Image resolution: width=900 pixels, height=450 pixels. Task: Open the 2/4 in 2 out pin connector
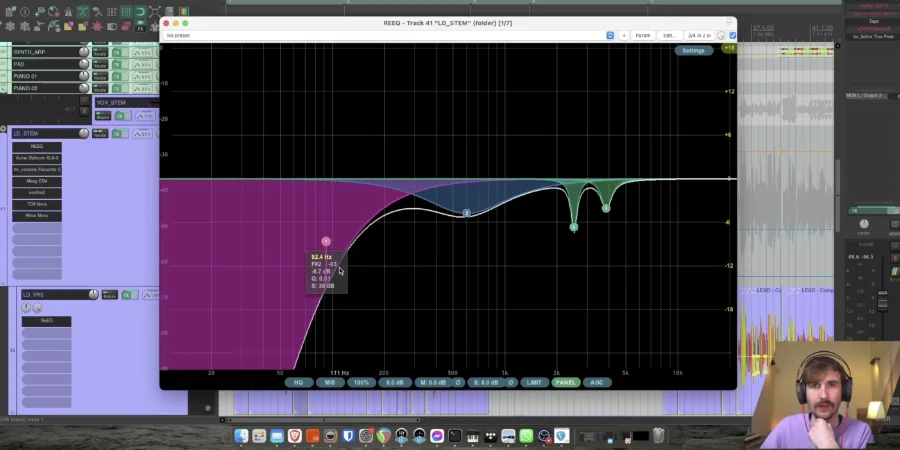click(700, 36)
